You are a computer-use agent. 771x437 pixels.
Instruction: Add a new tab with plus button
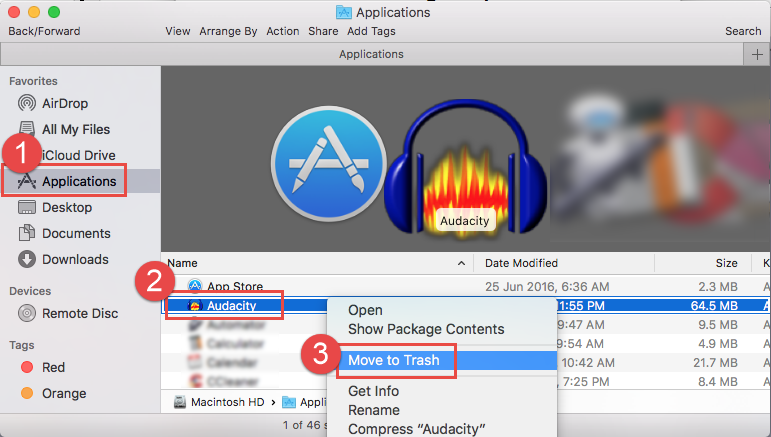[x=757, y=54]
